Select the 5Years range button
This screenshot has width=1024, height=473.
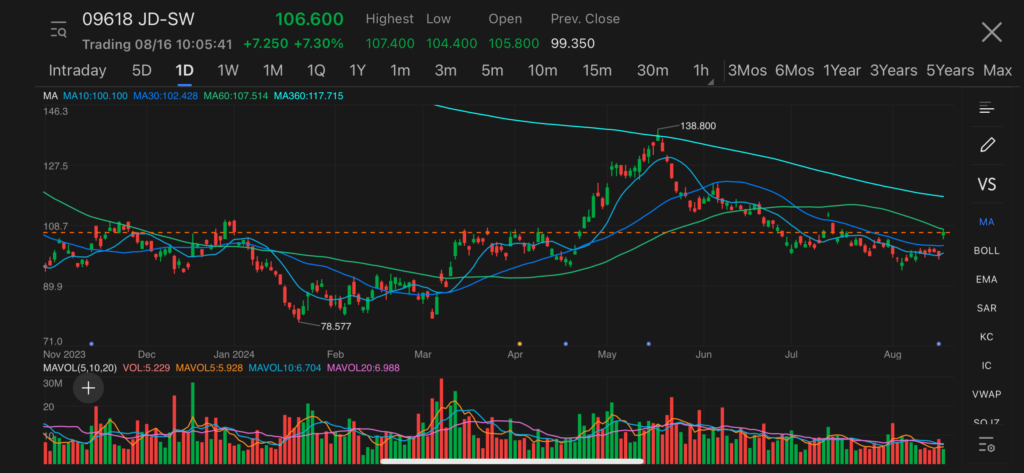949,70
